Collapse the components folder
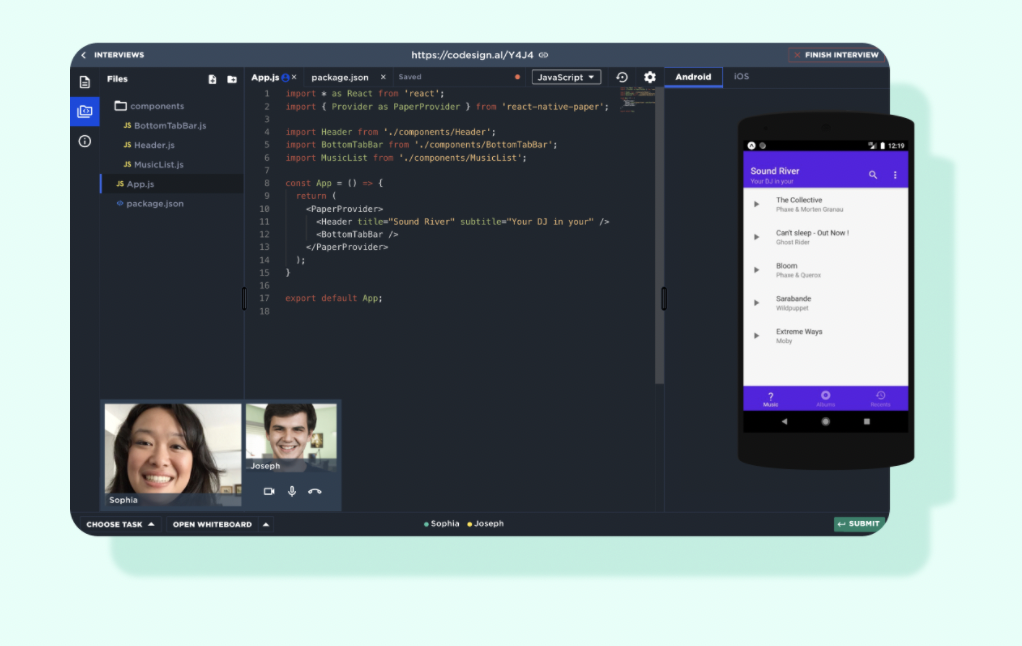The width and height of the screenshot is (1022, 646). click(149, 106)
